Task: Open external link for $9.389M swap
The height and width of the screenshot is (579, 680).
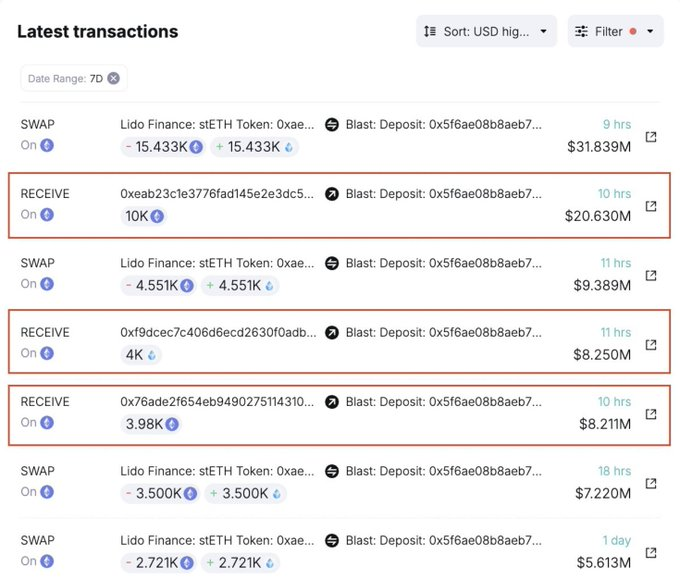Action: point(651,275)
